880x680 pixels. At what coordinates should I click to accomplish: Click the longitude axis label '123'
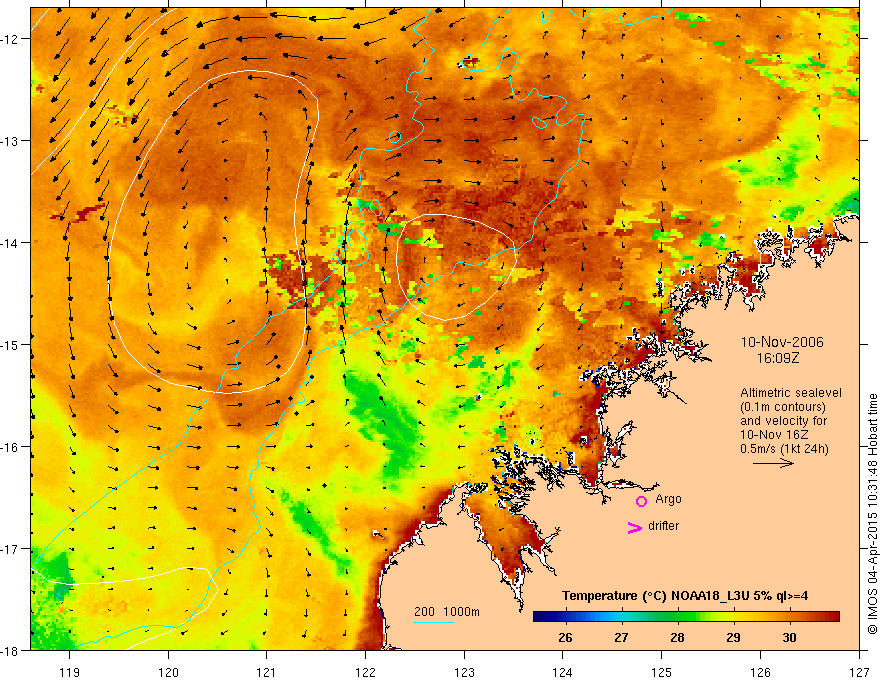coord(464,672)
